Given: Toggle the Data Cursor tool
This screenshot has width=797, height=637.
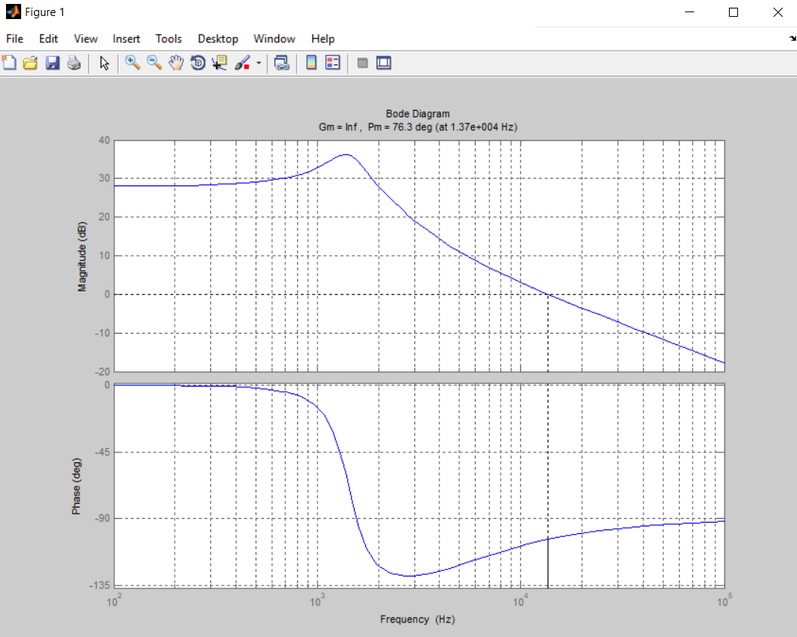Looking at the screenshot, I should click(x=220, y=63).
